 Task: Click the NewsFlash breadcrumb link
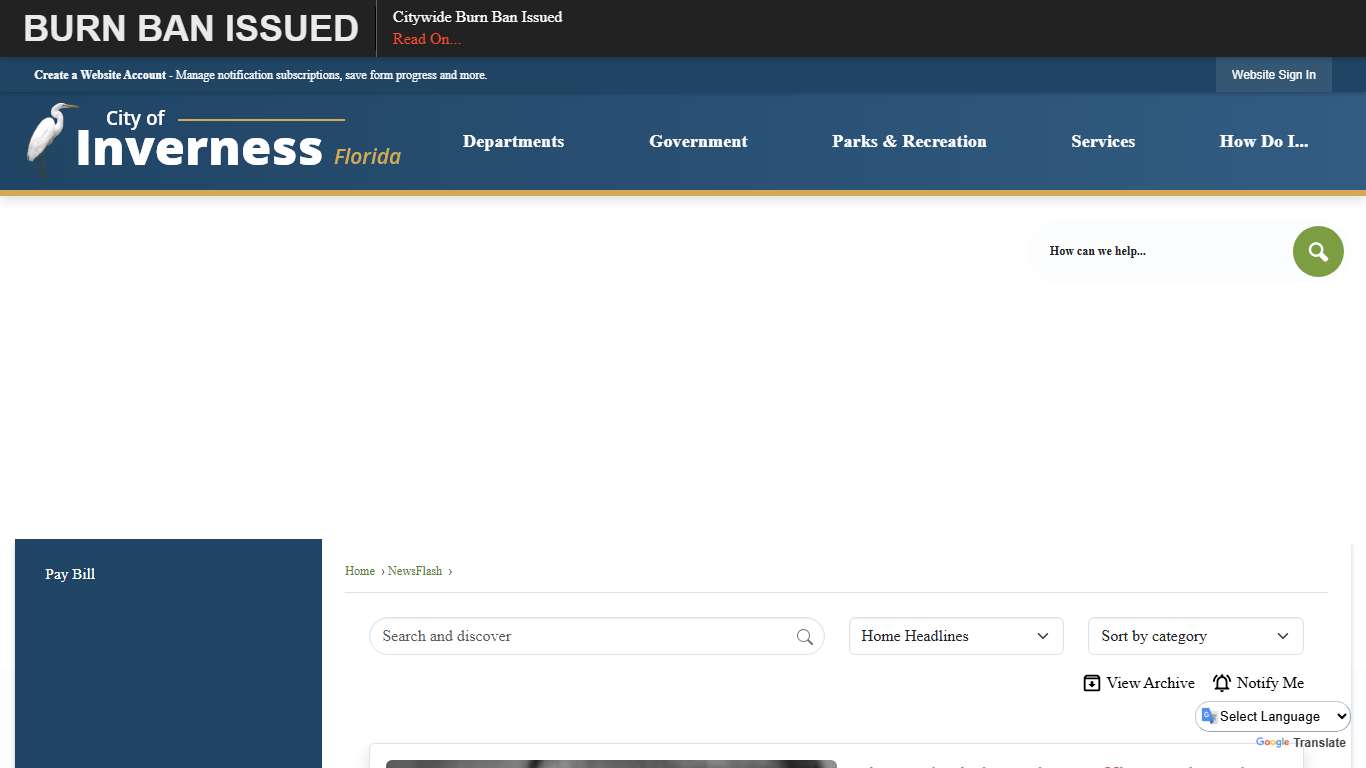tap(414, 571)
